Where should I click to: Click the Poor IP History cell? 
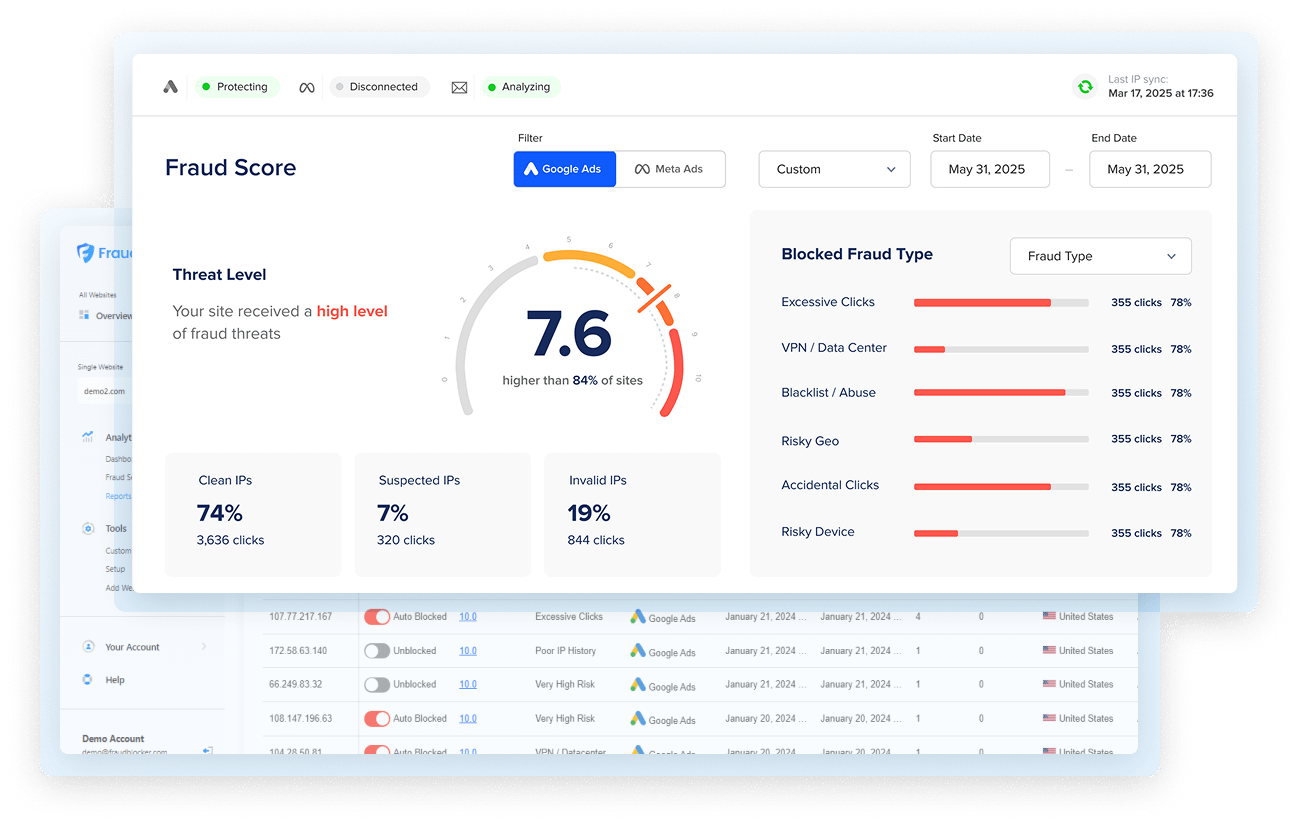point(565,651)
